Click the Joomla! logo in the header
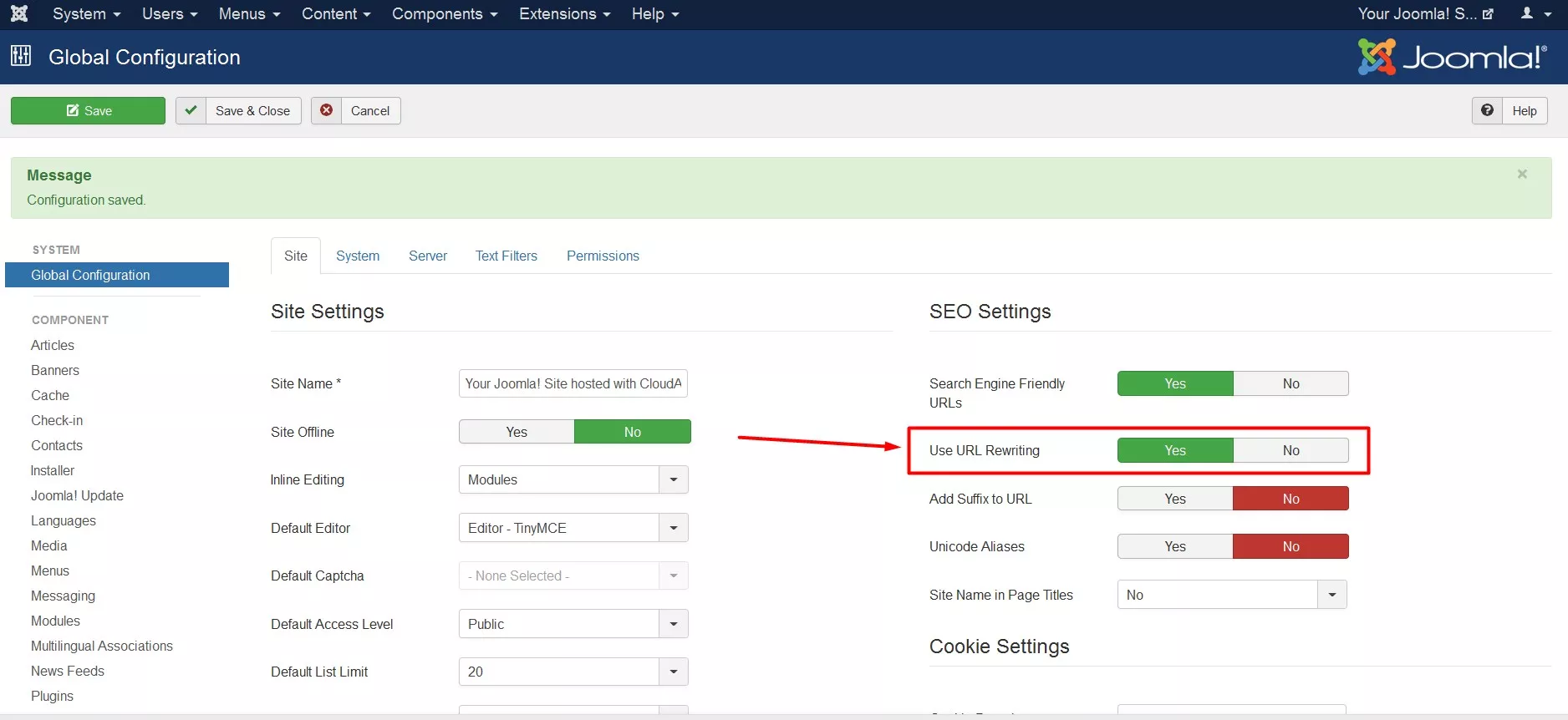Image resolution: width=1568 pixels, height=720 pixels. coord(1453,57)
